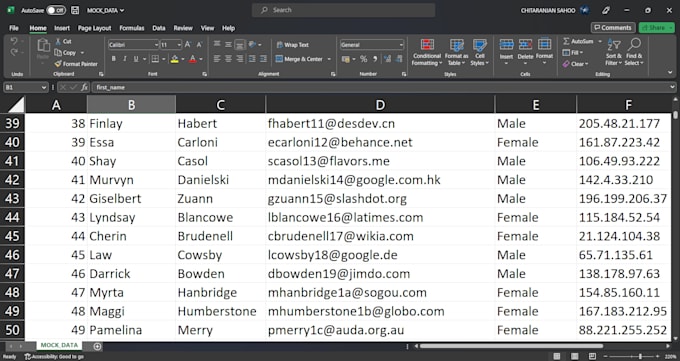Expand the formula bar chevron

coord(672,87)
